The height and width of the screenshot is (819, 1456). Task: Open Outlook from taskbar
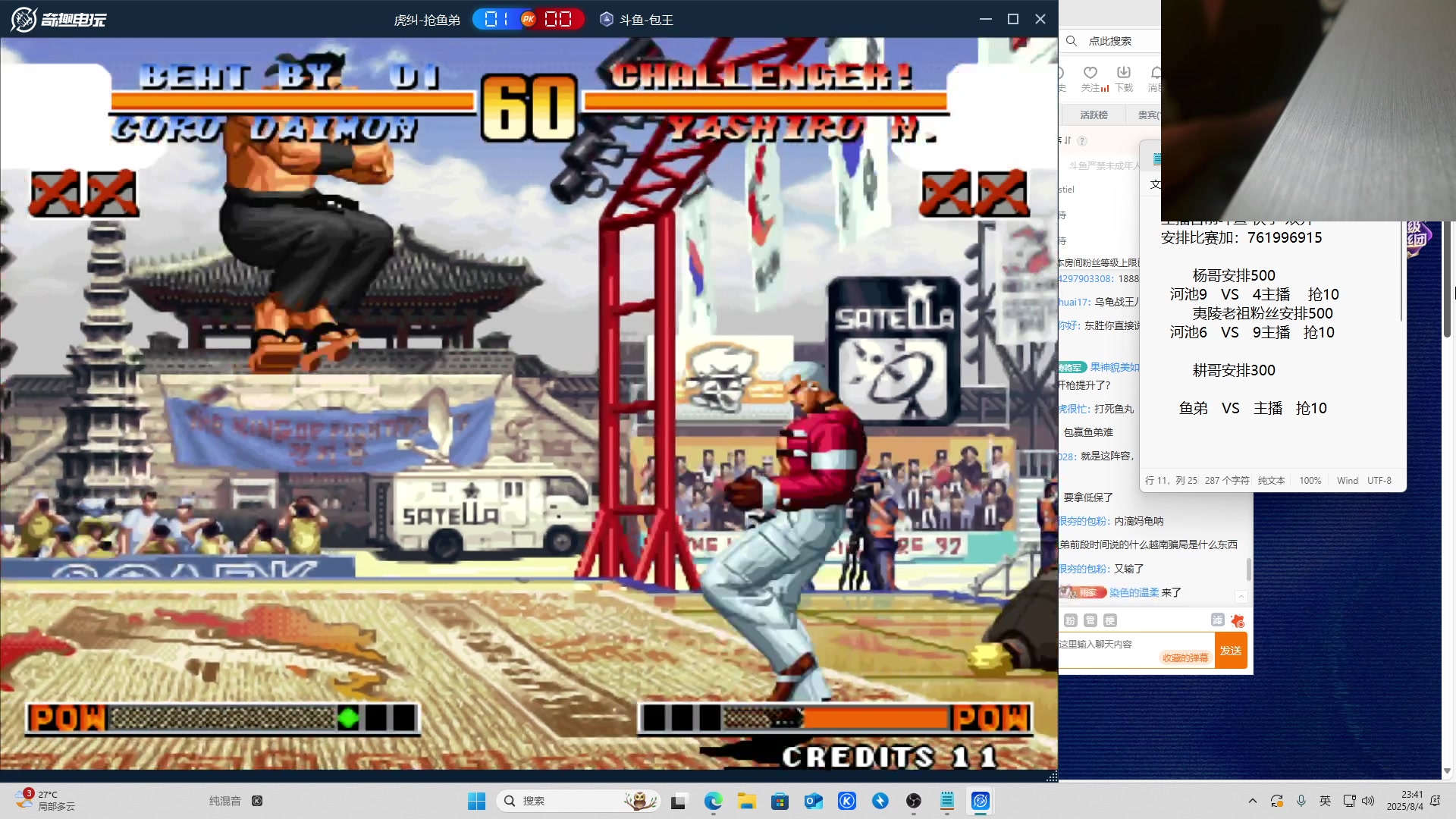click(x=813, y=801)
